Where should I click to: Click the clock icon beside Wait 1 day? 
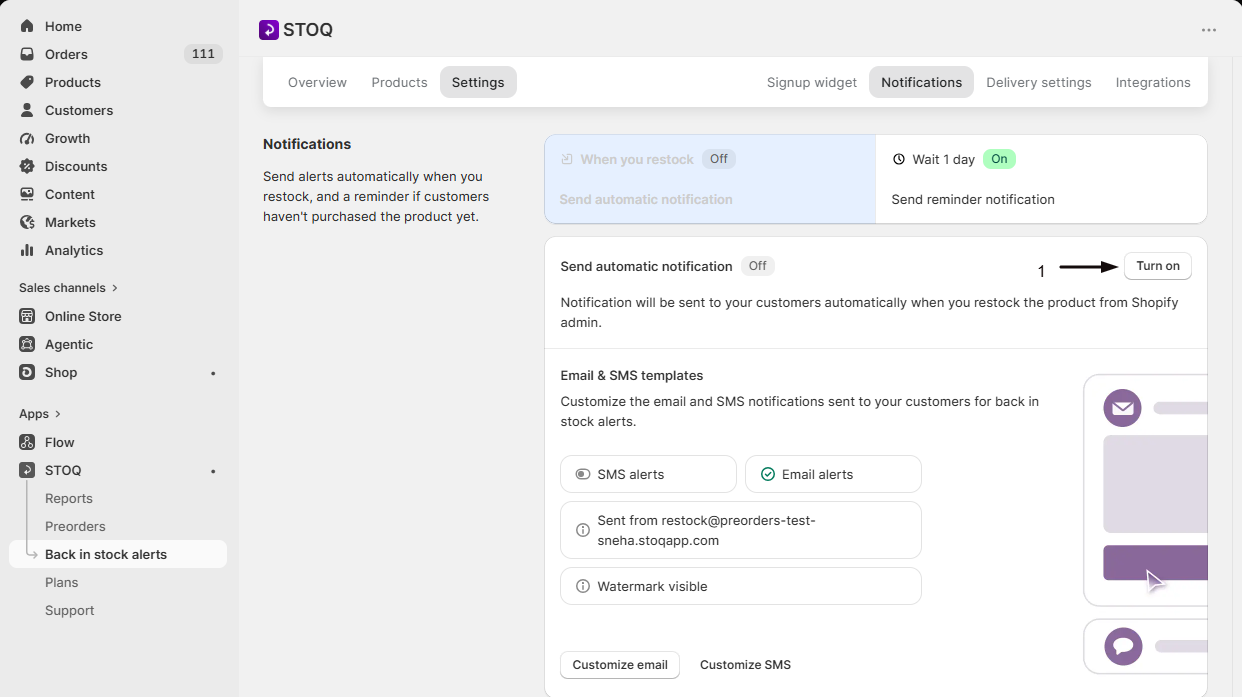[898, 159]
